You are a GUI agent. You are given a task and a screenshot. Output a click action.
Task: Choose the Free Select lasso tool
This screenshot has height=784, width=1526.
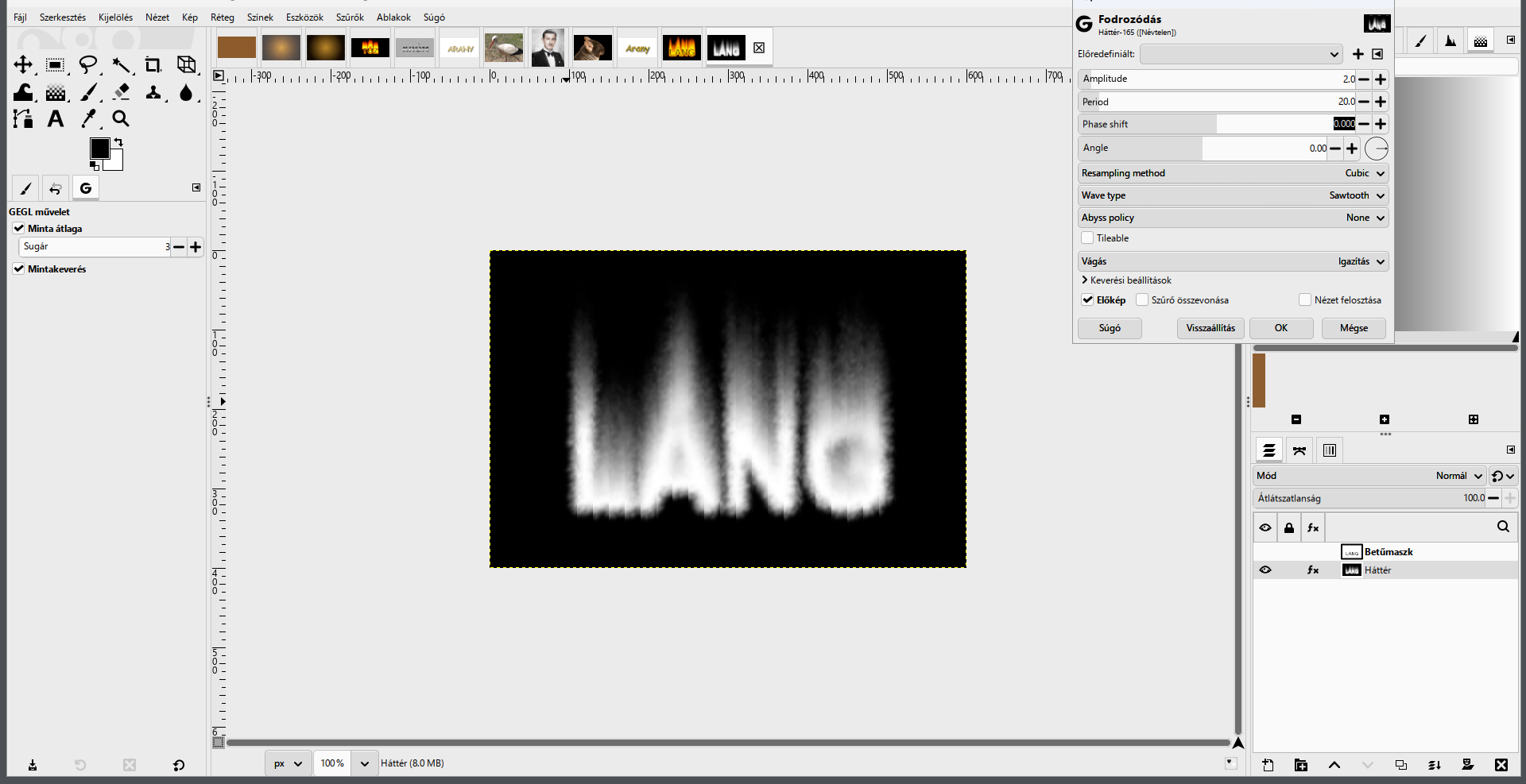(88, 65)
